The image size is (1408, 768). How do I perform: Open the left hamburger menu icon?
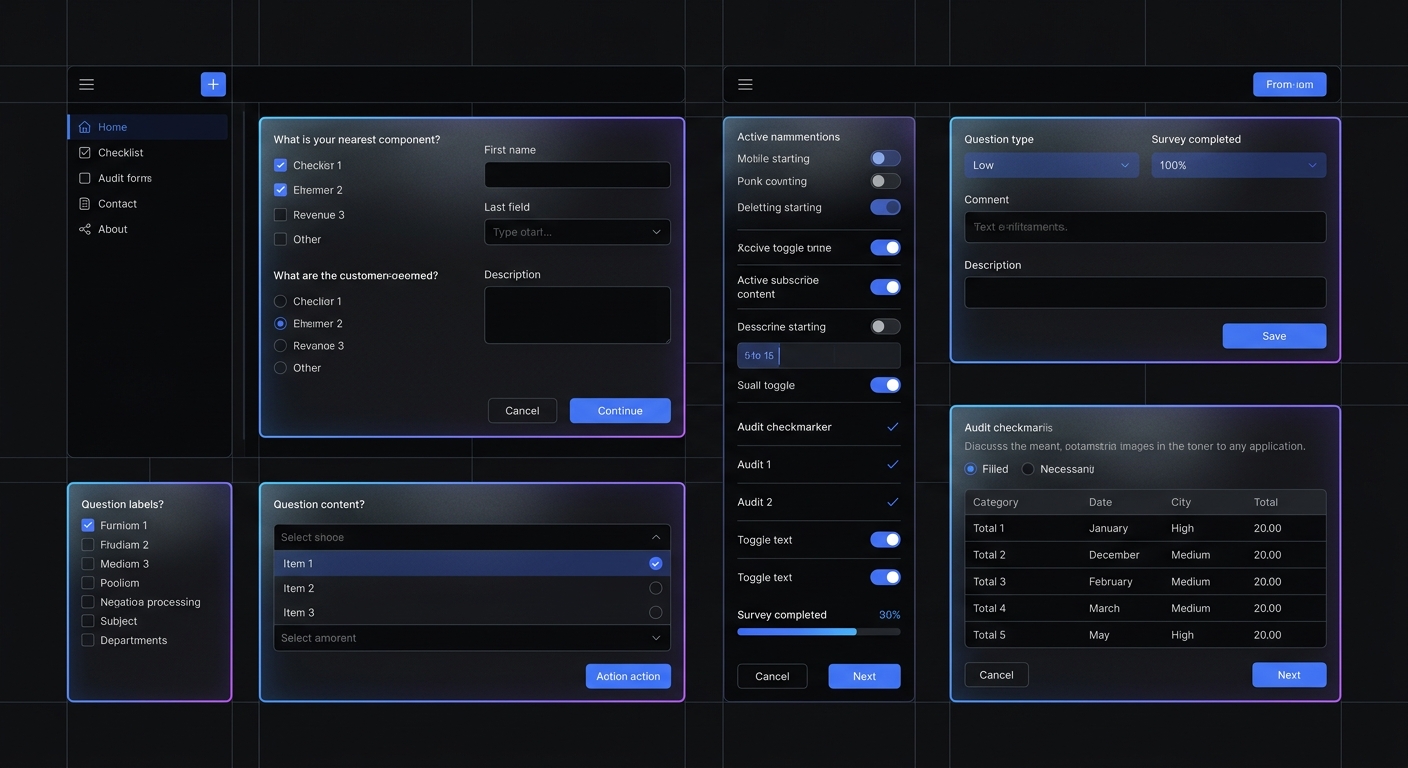87,85
